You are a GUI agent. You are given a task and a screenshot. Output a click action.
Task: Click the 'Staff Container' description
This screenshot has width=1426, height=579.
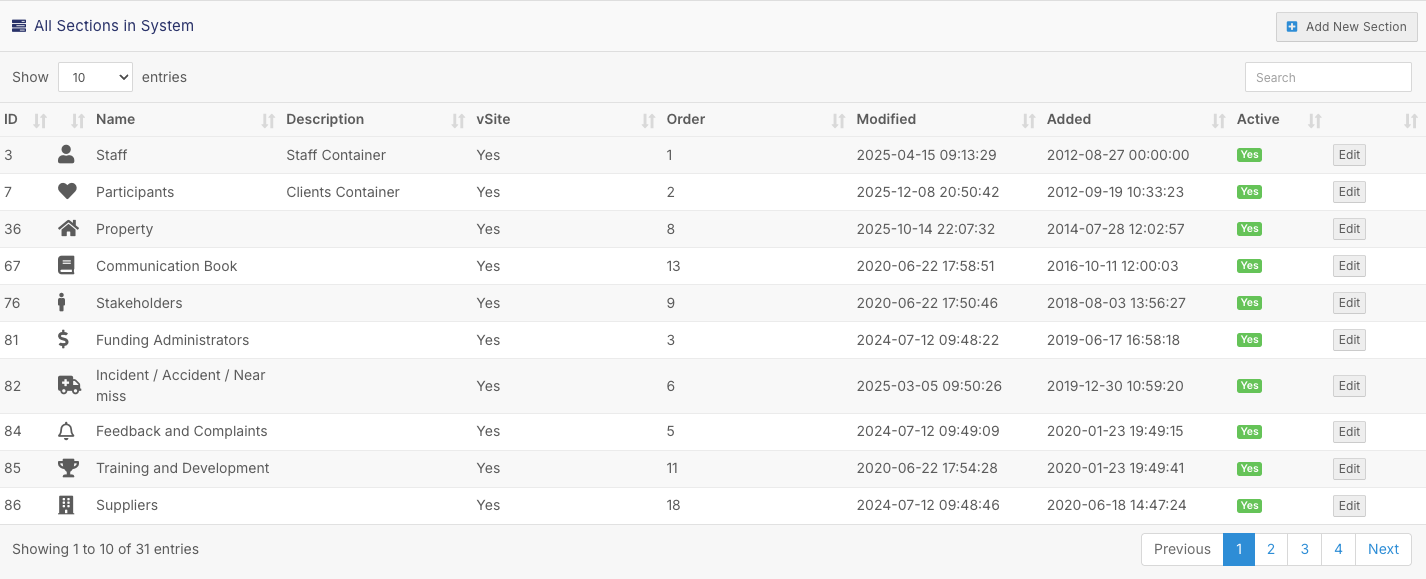(336, 155)
